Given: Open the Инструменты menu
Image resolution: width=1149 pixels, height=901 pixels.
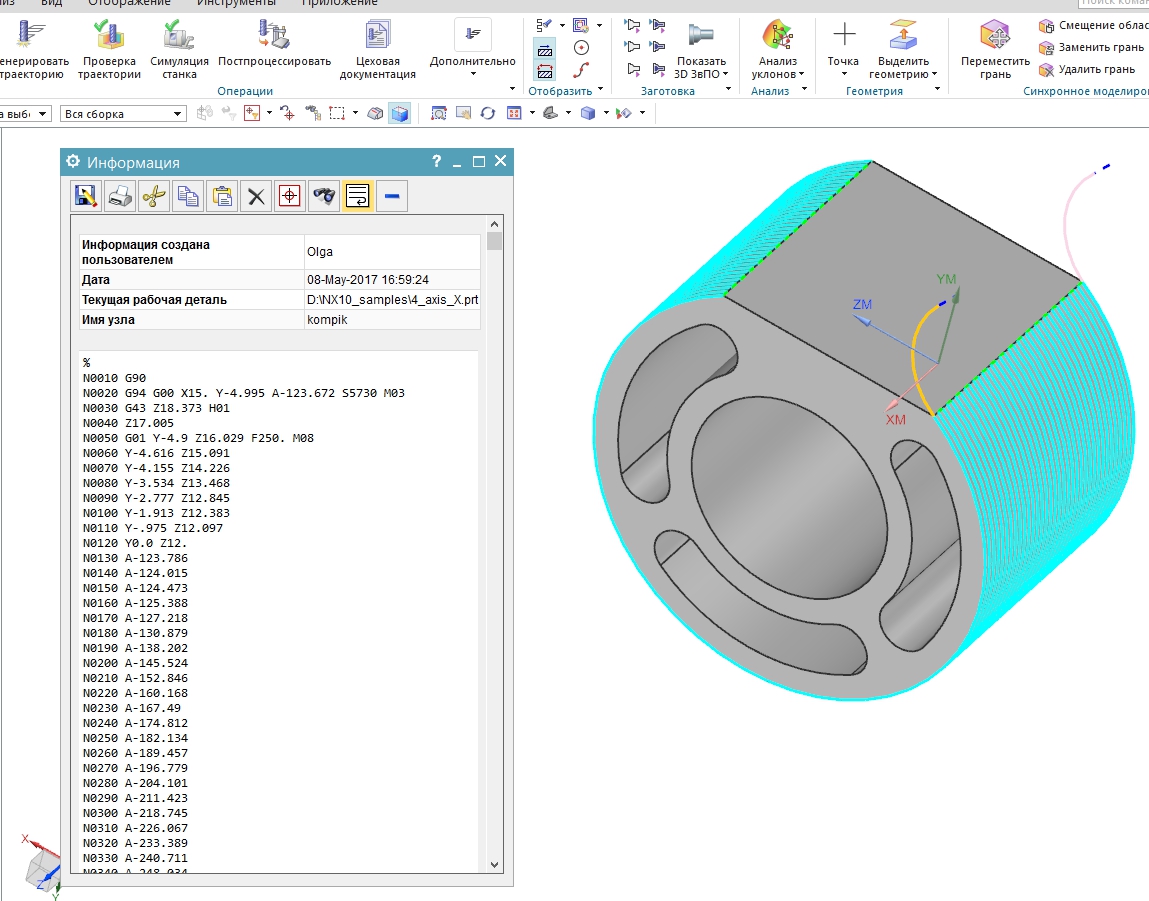Looking at the screenshot, I should click(x=236, y=3).
